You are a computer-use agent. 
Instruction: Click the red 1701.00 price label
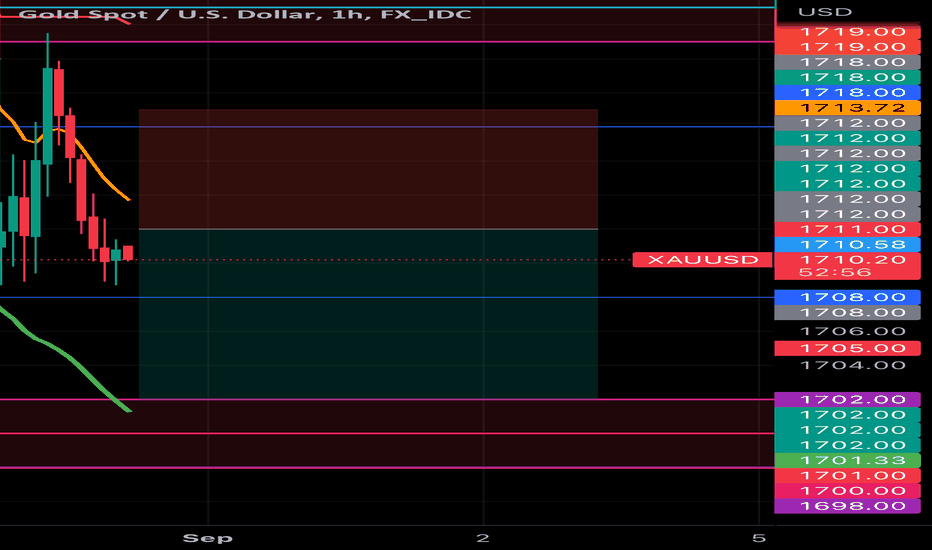(x=848, y=476)
